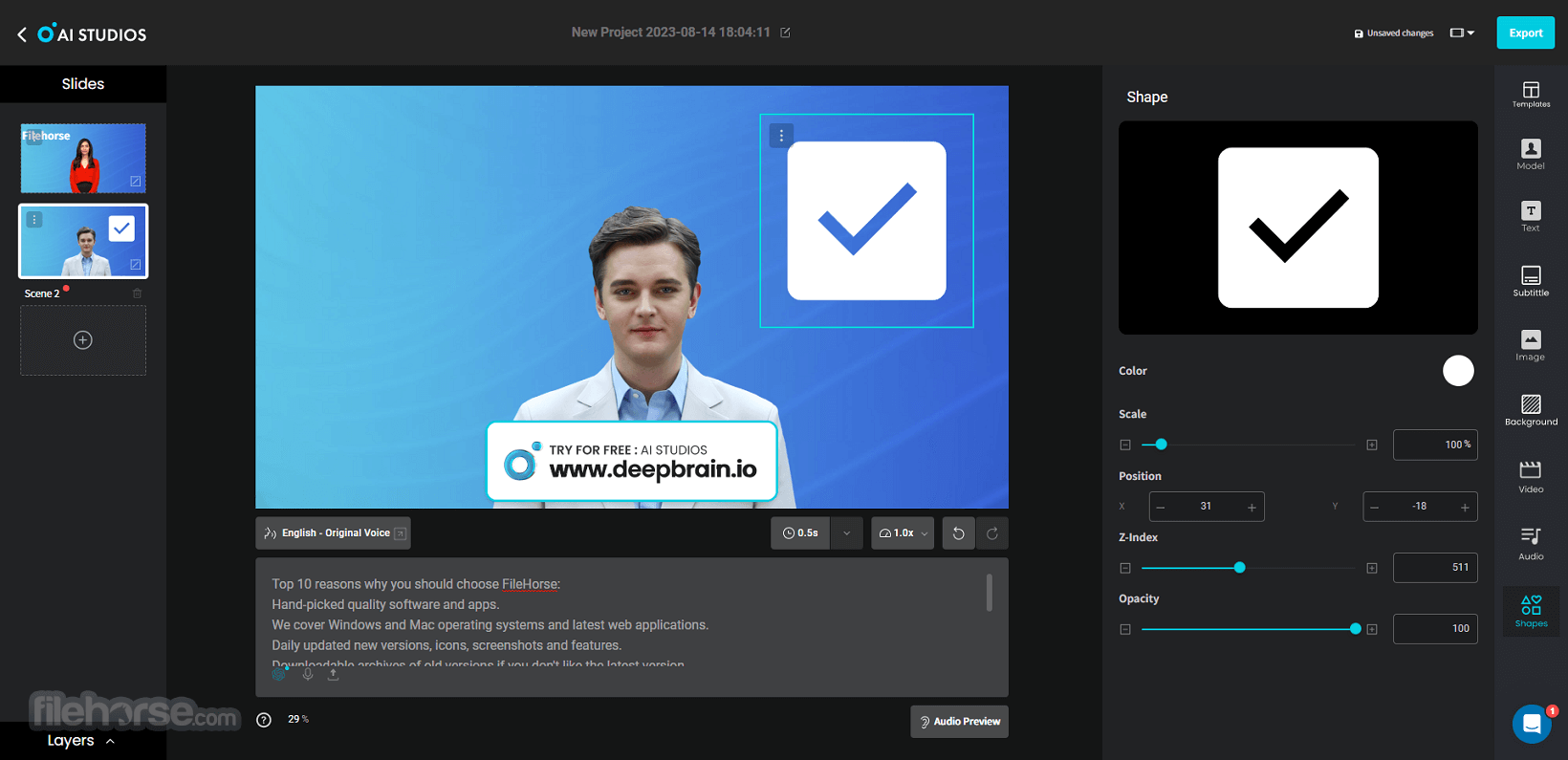The image size is (1568, 760).
Task: Open the English - Original Voice selector
Action: pos(333,533)
